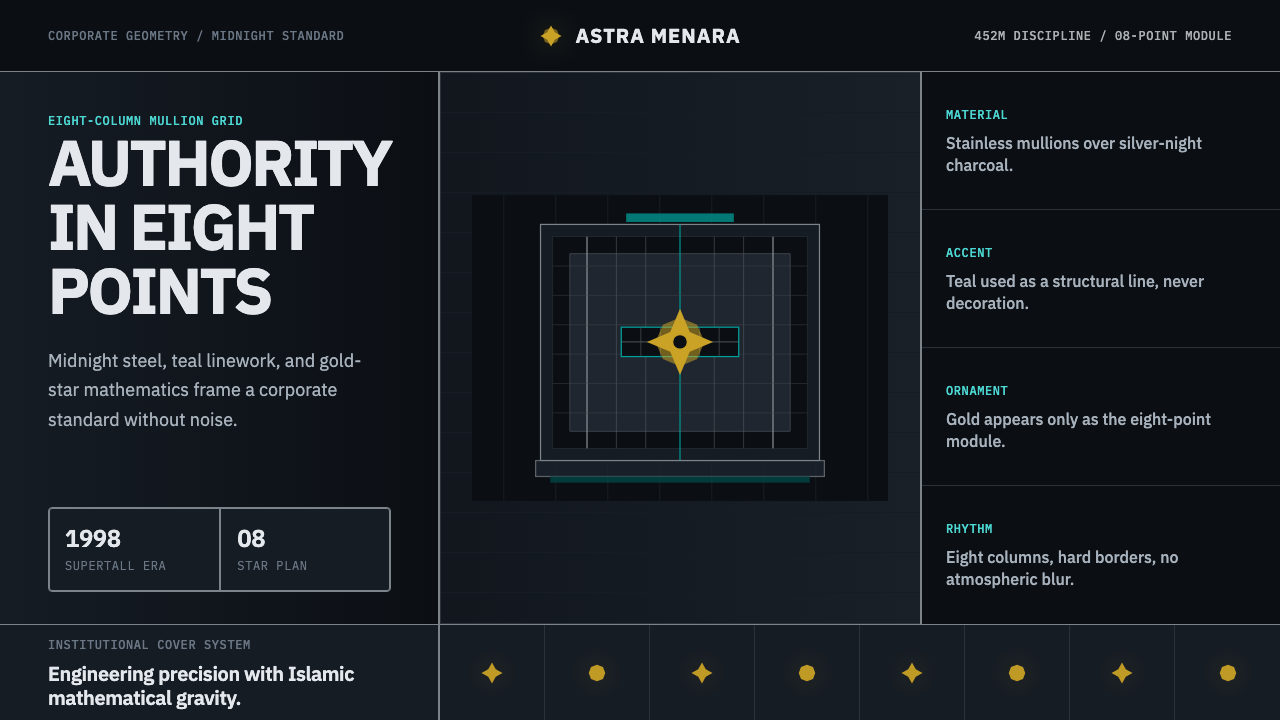Click the fourth four-point star in the bottom strip
Screen dimensions: 1280x720
point(1122,673)
